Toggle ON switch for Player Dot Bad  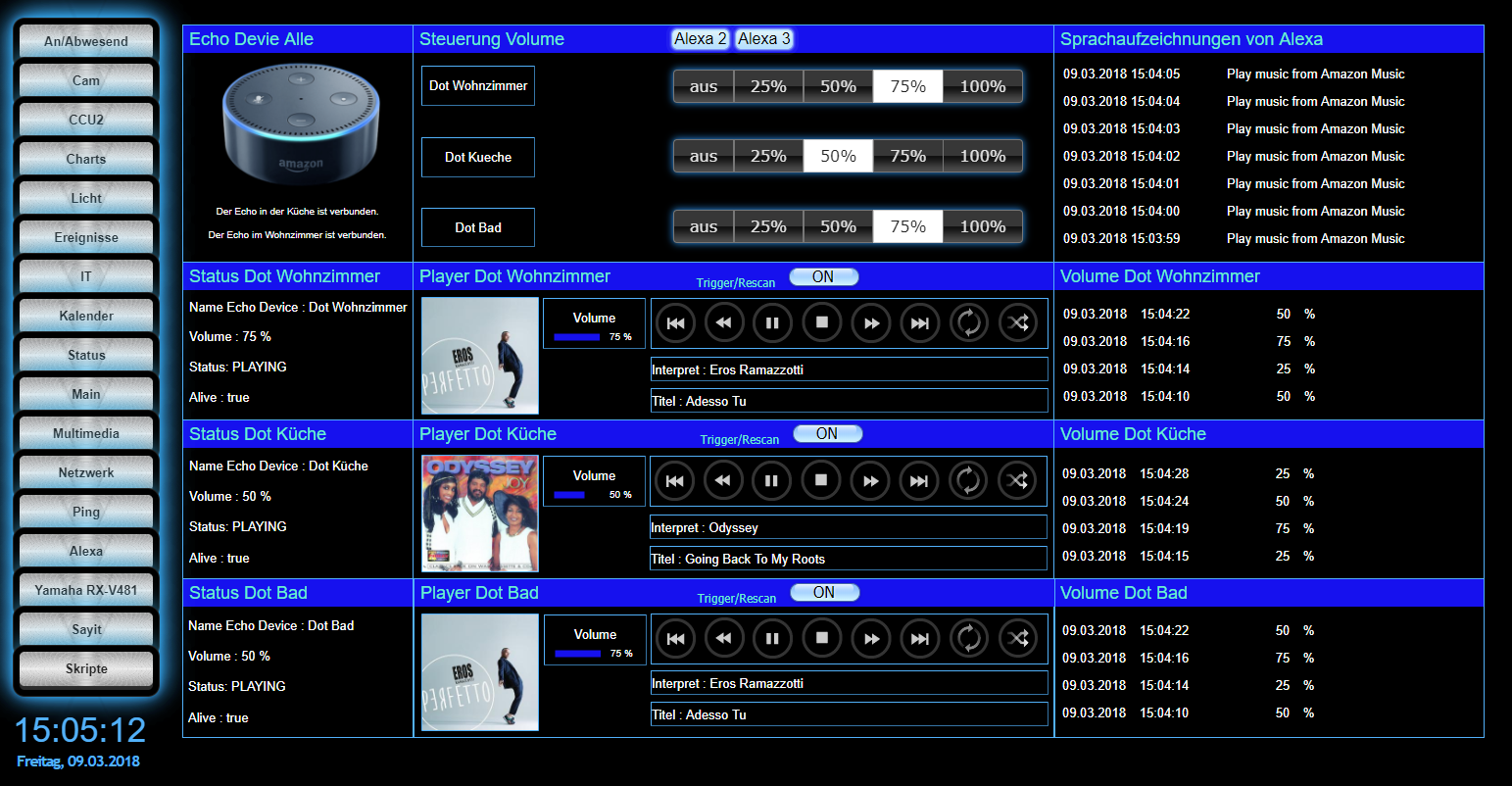(x=824, y=593)
